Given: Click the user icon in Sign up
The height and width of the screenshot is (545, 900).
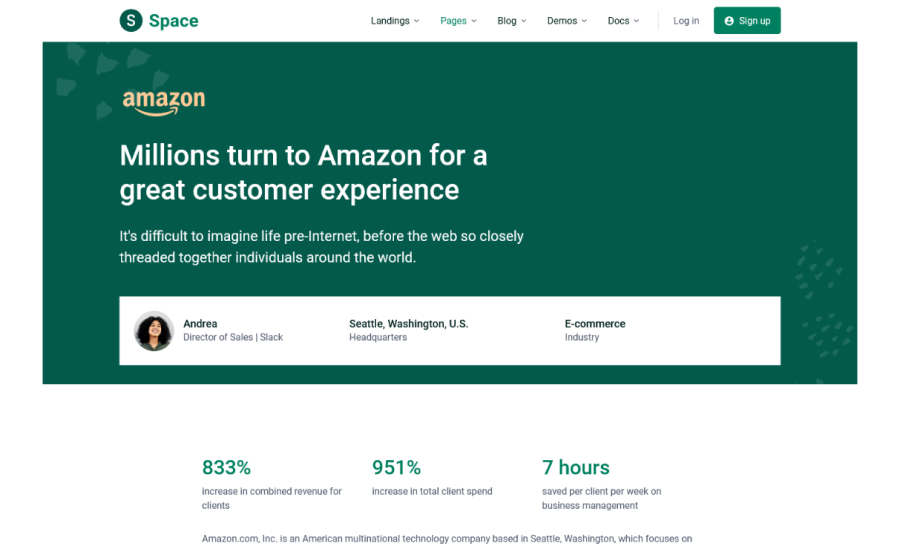Looking at the screenshot, I should tap(729, 21).
